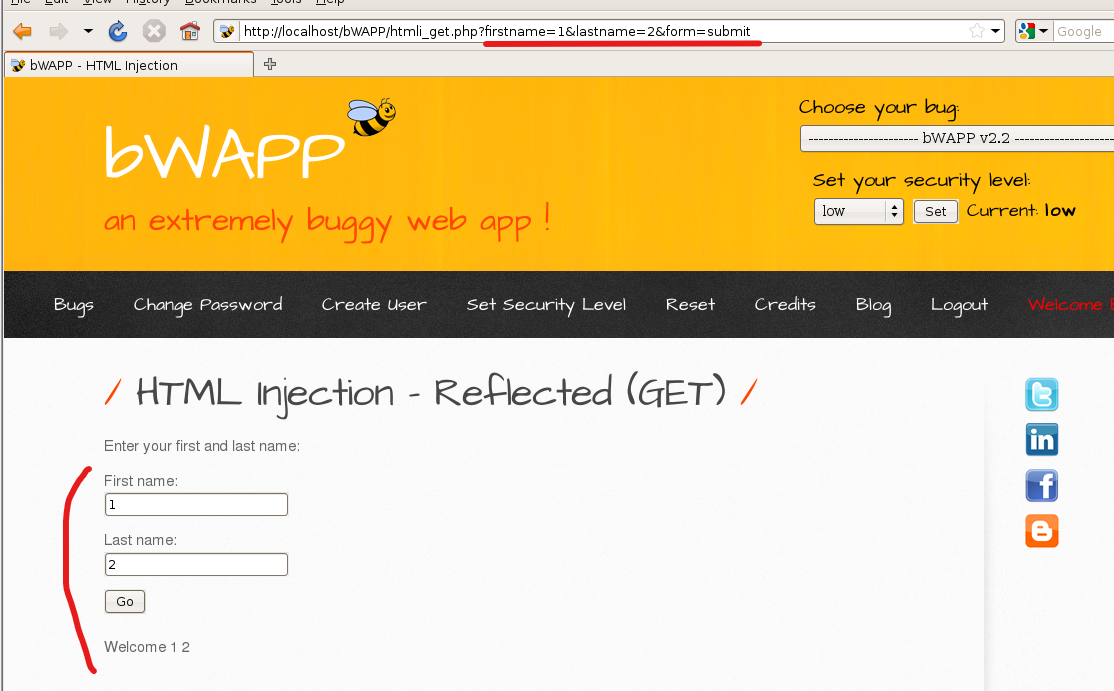Click the browser Forward arrow
The image size is (1114, 691).
point(58,31)
